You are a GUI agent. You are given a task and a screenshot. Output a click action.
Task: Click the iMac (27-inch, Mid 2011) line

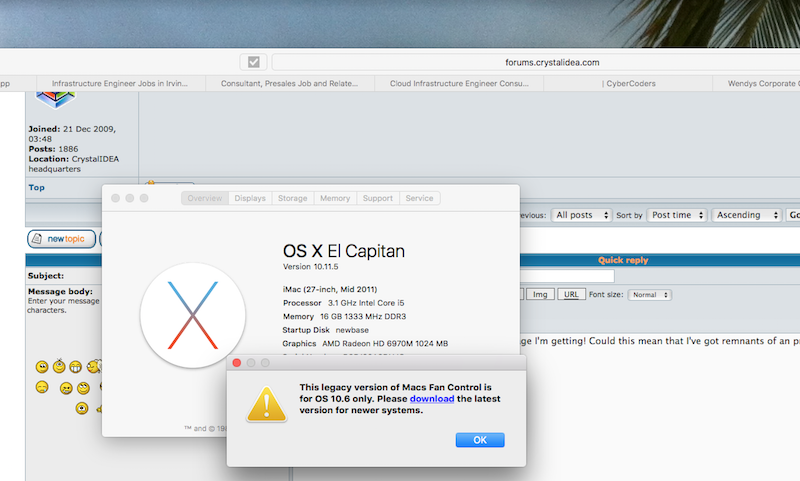coord(330,289)
